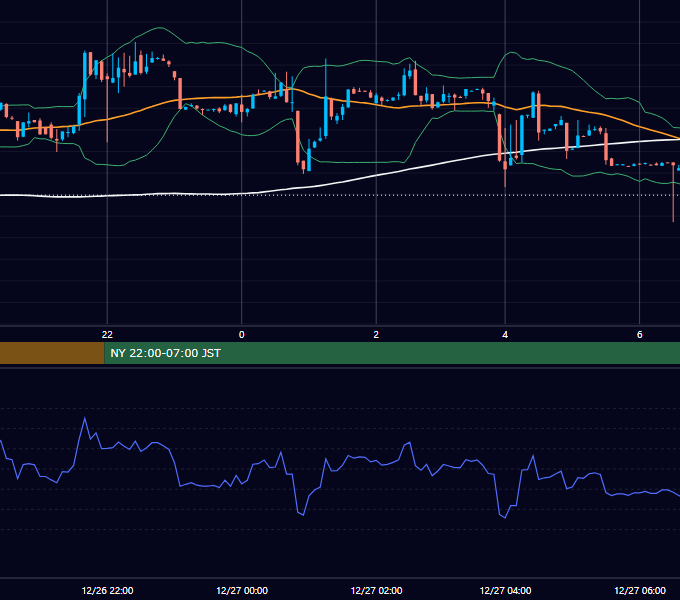This screenshot has height=600, width=680.
Task: Click the hour label 2 on chart axis
Action: pos(376,335)
